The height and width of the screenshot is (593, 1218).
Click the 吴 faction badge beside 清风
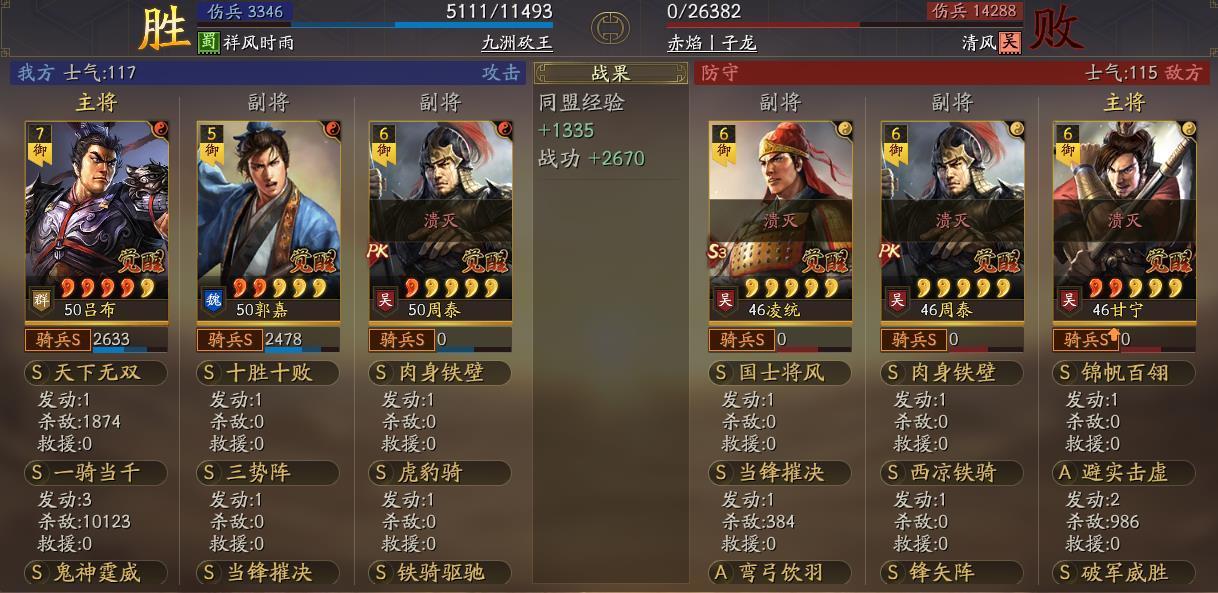1010,43
